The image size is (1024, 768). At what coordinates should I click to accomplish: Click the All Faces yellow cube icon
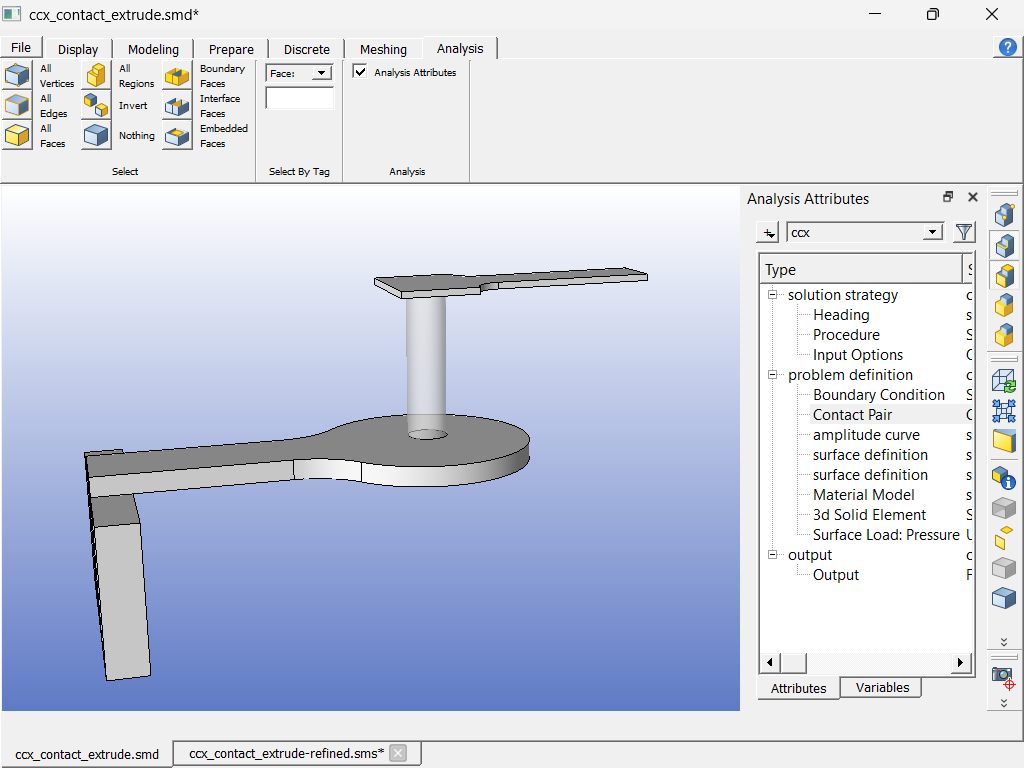point(18,135)
